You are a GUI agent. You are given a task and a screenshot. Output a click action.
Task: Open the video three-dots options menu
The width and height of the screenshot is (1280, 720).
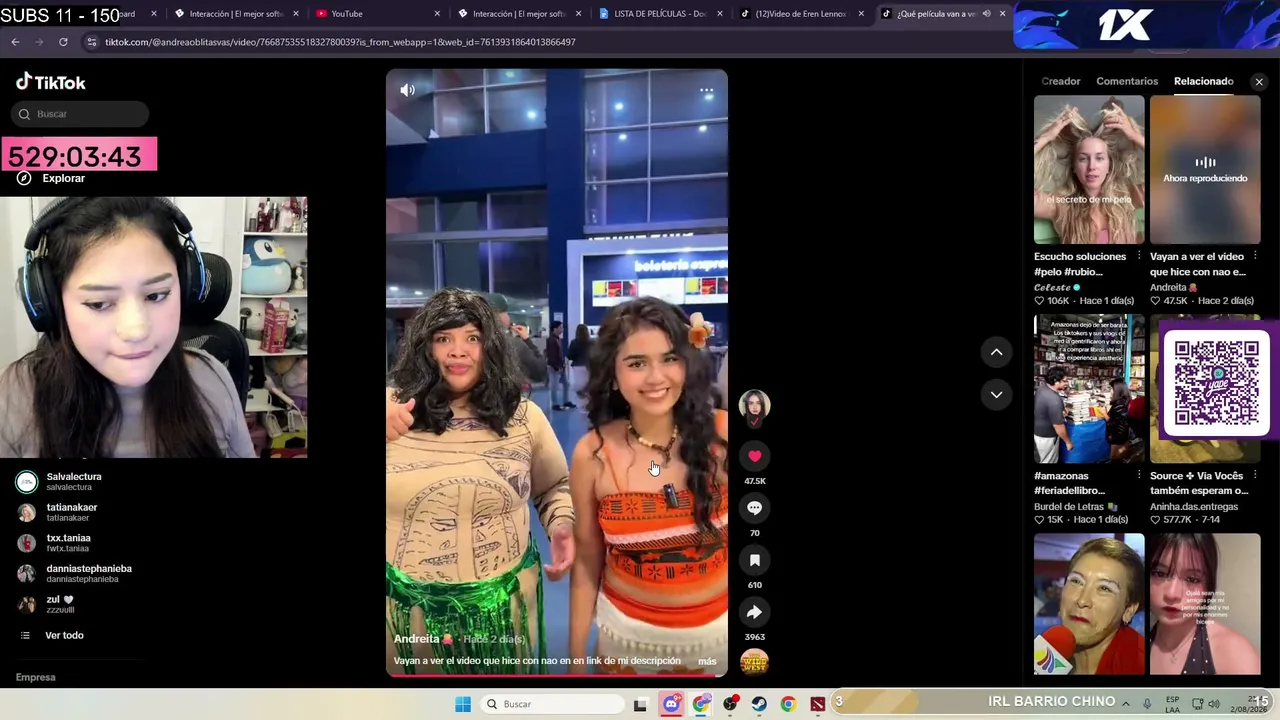706,90
